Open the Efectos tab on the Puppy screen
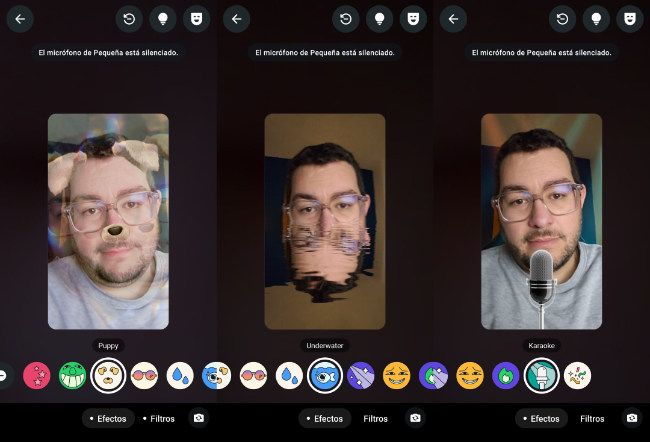 click(x=108, y=418)
